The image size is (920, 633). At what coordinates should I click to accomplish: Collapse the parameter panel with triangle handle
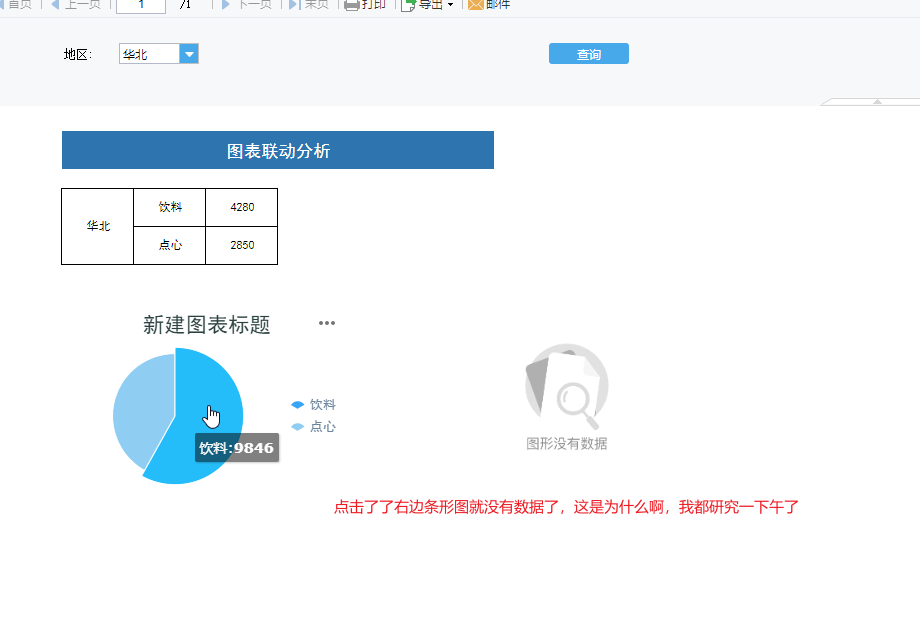point(877,102)
